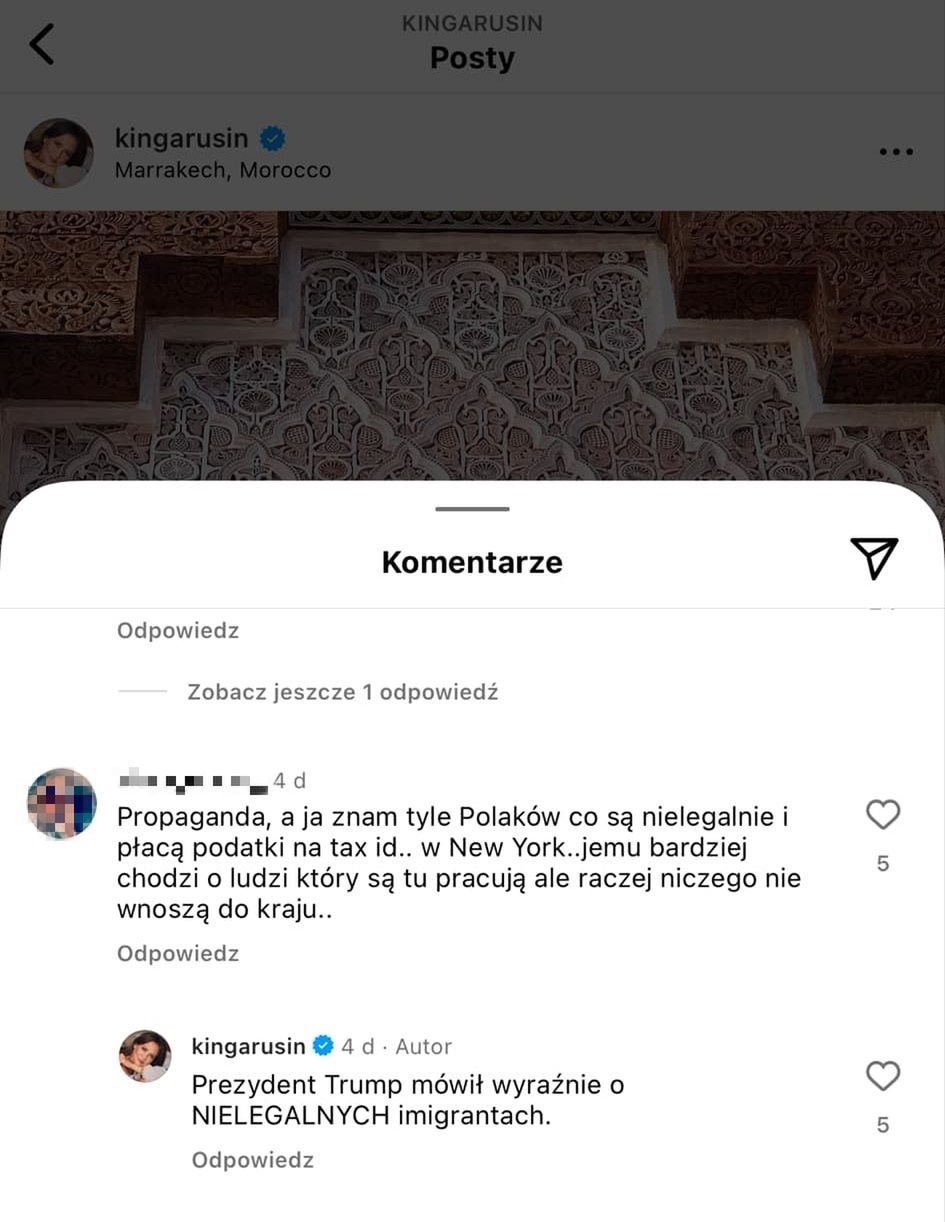This screenshot has height=1222, width=945.
Task: Open the three-dot post options menu
Action: tap(896, 152)
